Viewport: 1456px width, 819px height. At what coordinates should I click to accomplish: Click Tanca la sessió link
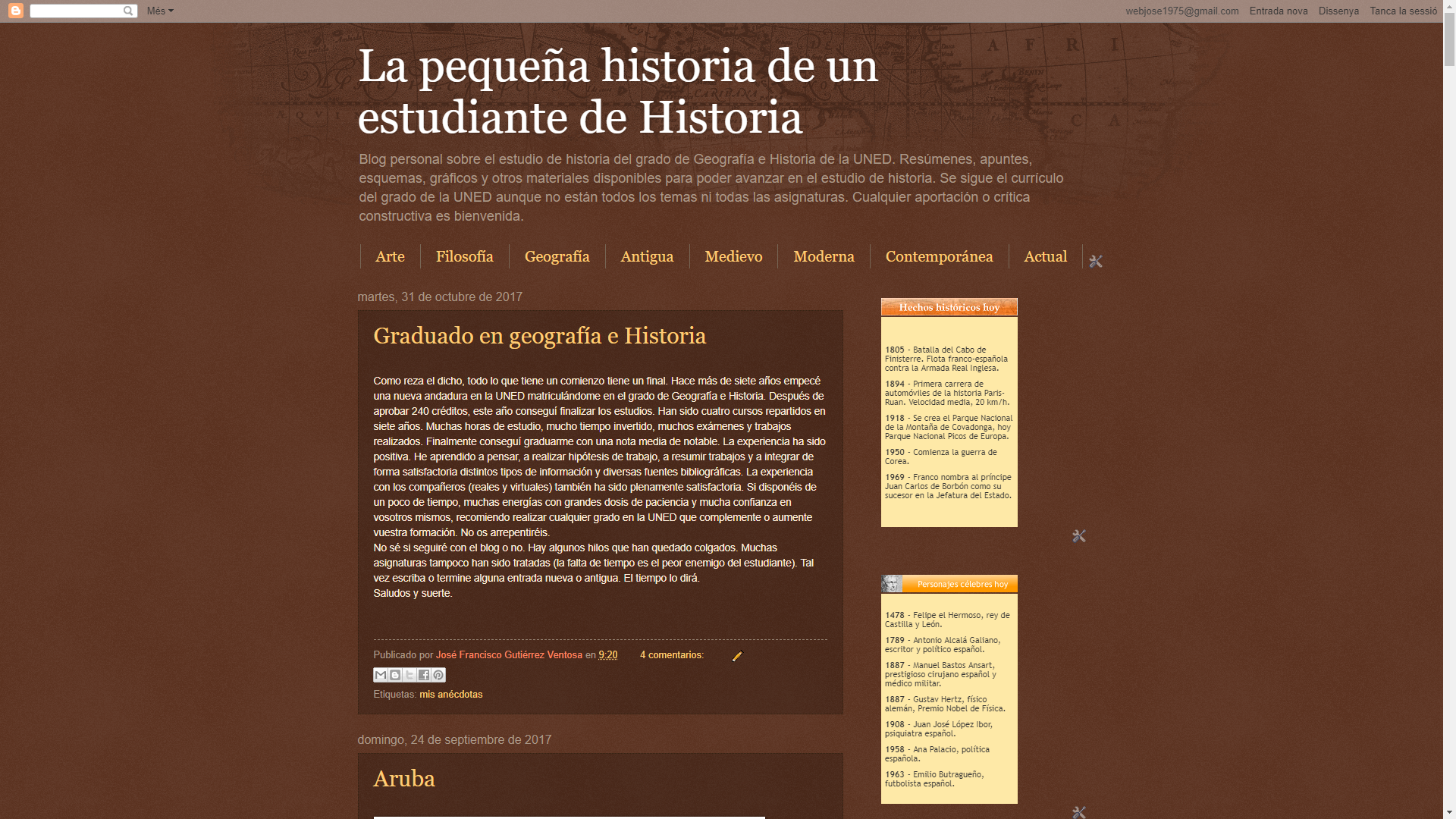pos(1403,11)
